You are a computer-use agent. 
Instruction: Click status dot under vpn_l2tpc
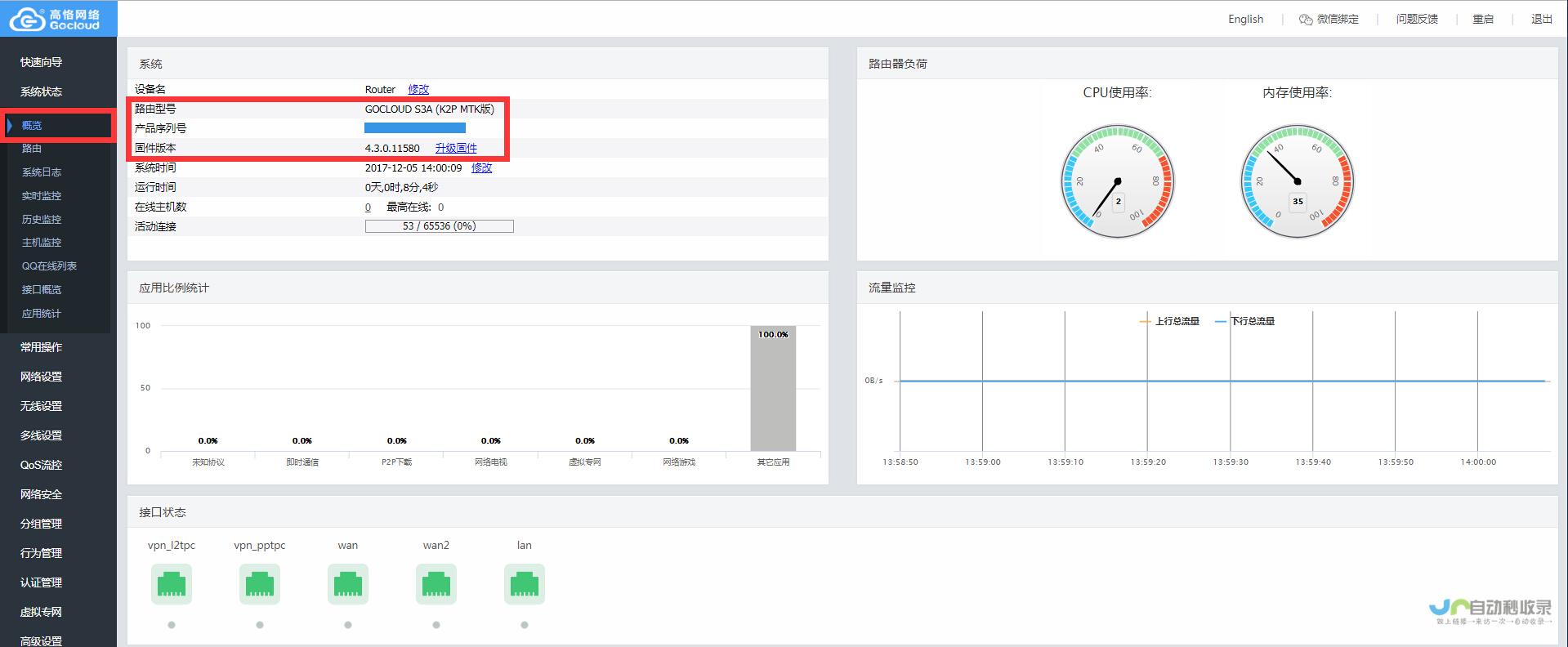point(172,625)
